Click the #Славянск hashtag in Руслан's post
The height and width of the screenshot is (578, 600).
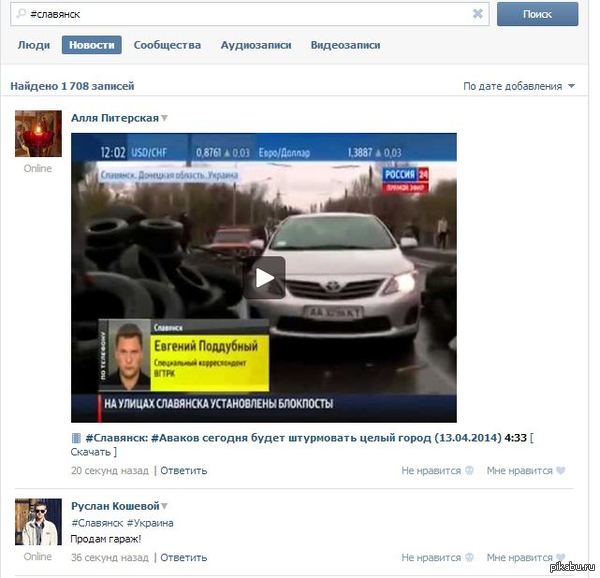coord(97,523)
